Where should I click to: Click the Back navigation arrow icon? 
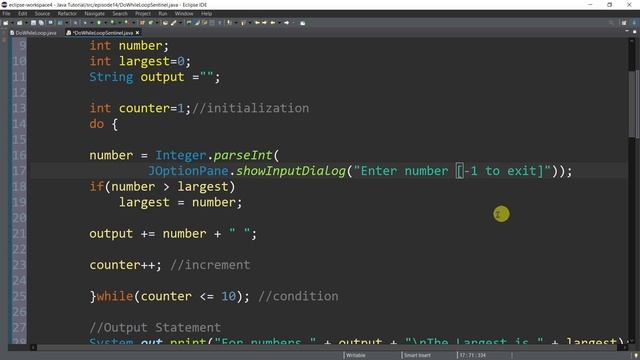[x=273, y=23]
